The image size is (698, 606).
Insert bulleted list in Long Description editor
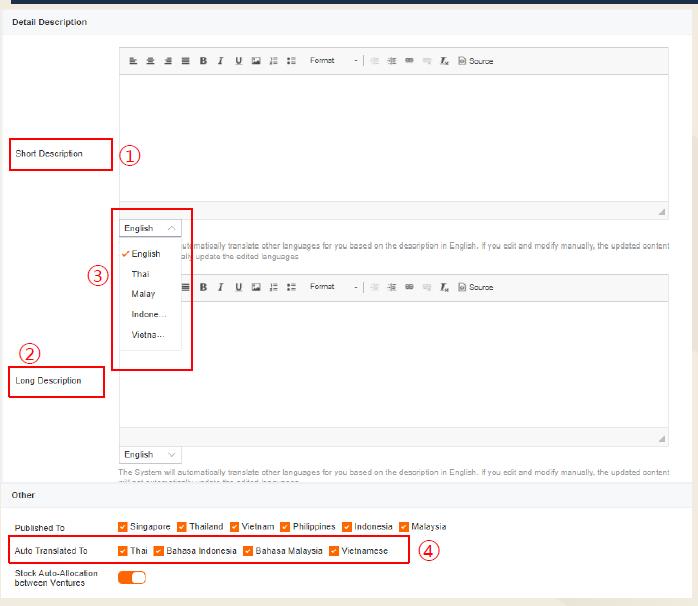point(291,287)
